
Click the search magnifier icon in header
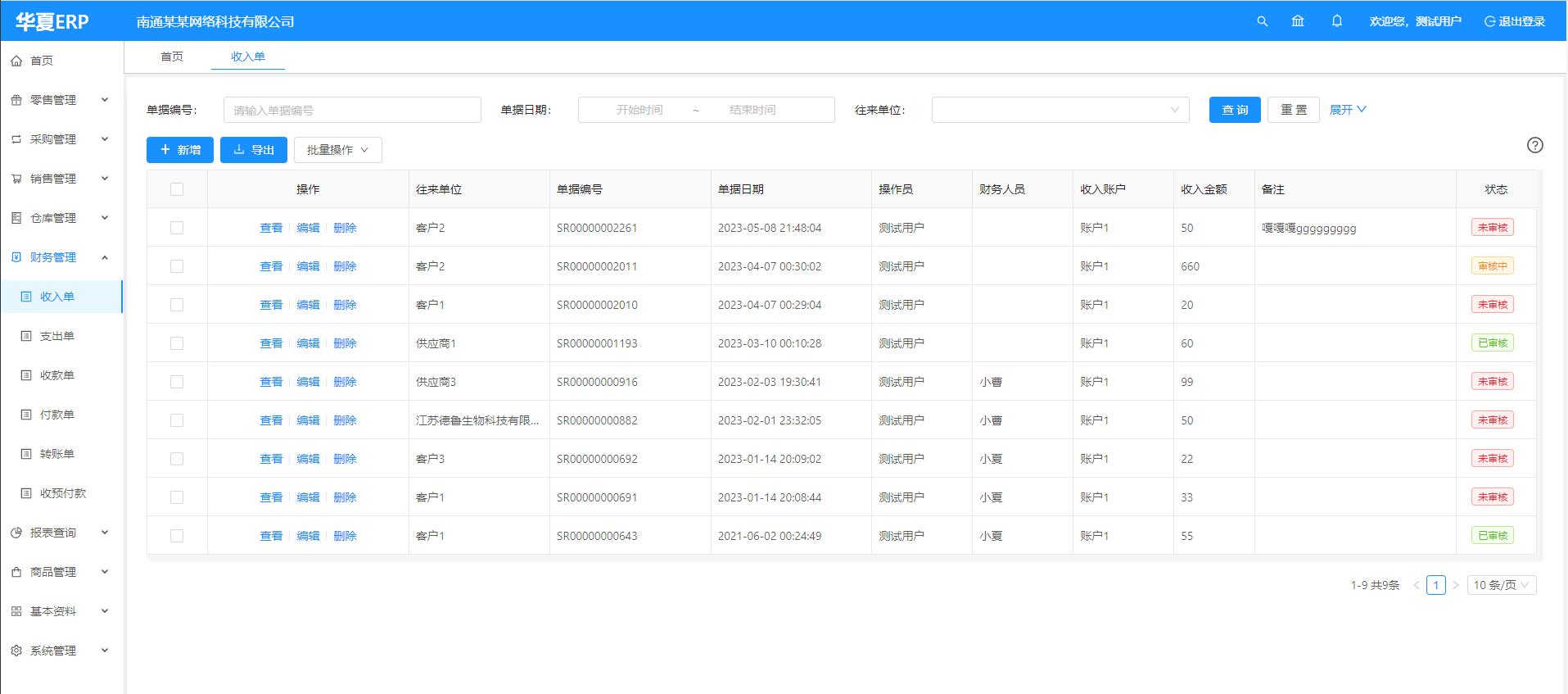click(1262, 21)
